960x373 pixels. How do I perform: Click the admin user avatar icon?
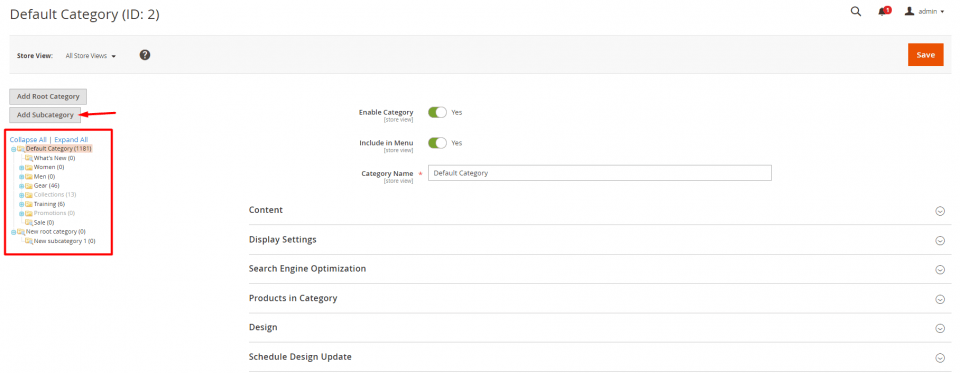click(x=909, y=11)
